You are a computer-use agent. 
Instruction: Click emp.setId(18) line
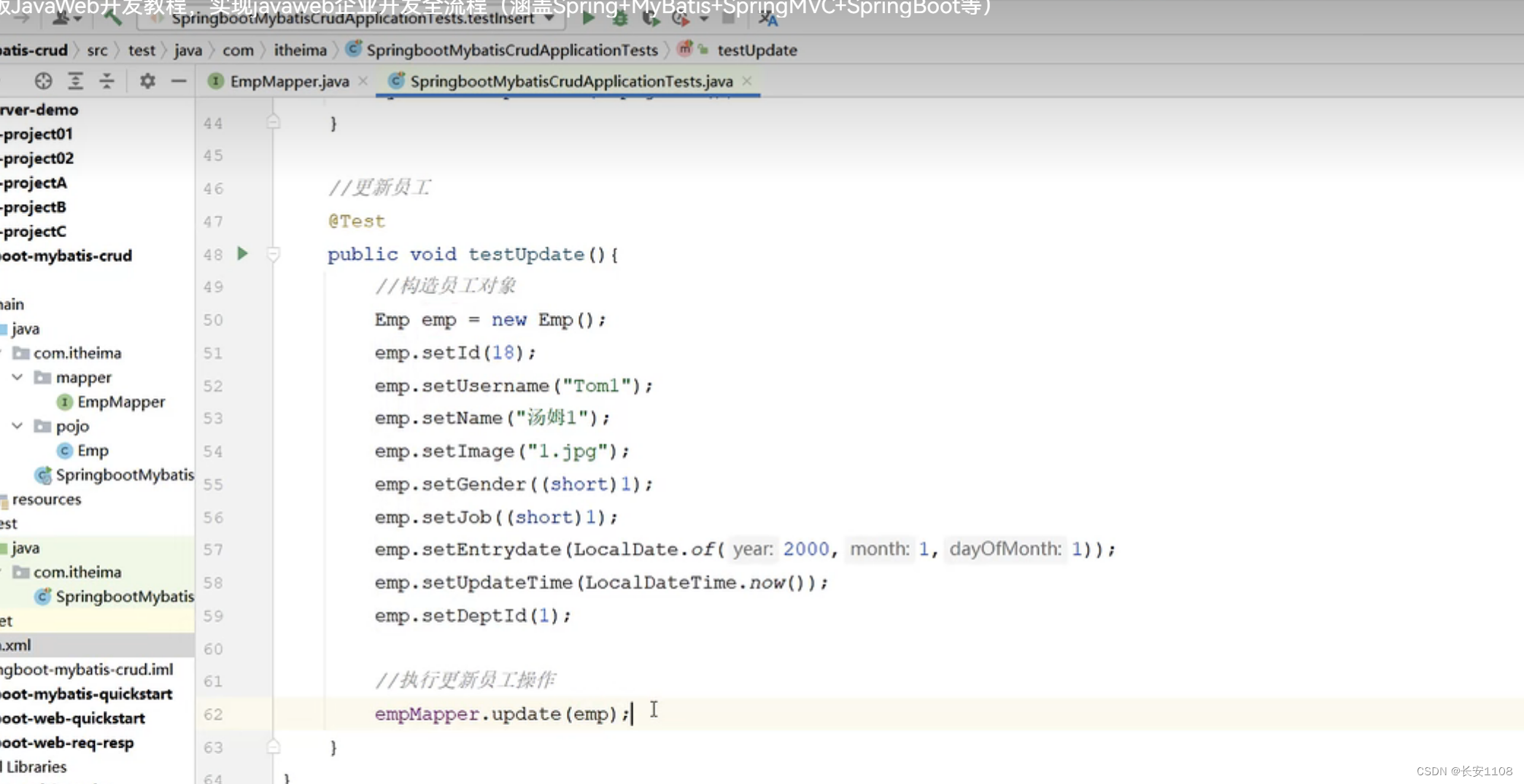[x=455, y=353]
